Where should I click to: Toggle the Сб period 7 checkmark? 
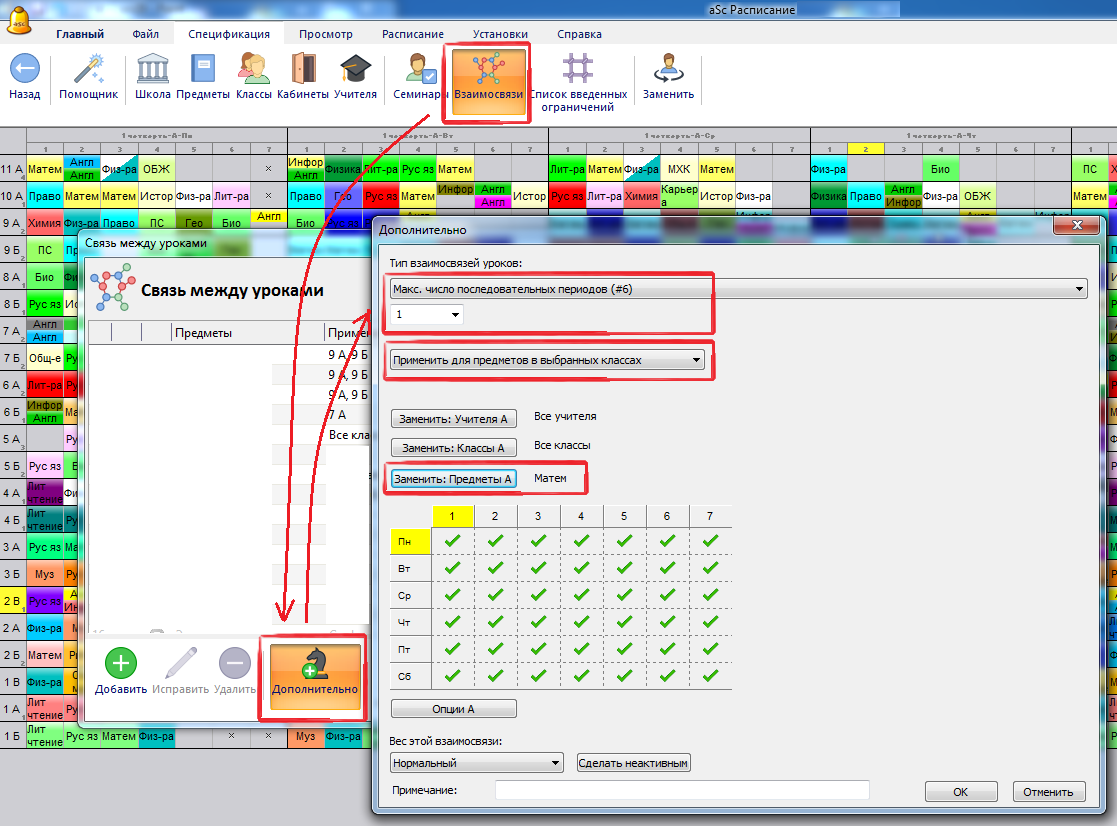710,677
